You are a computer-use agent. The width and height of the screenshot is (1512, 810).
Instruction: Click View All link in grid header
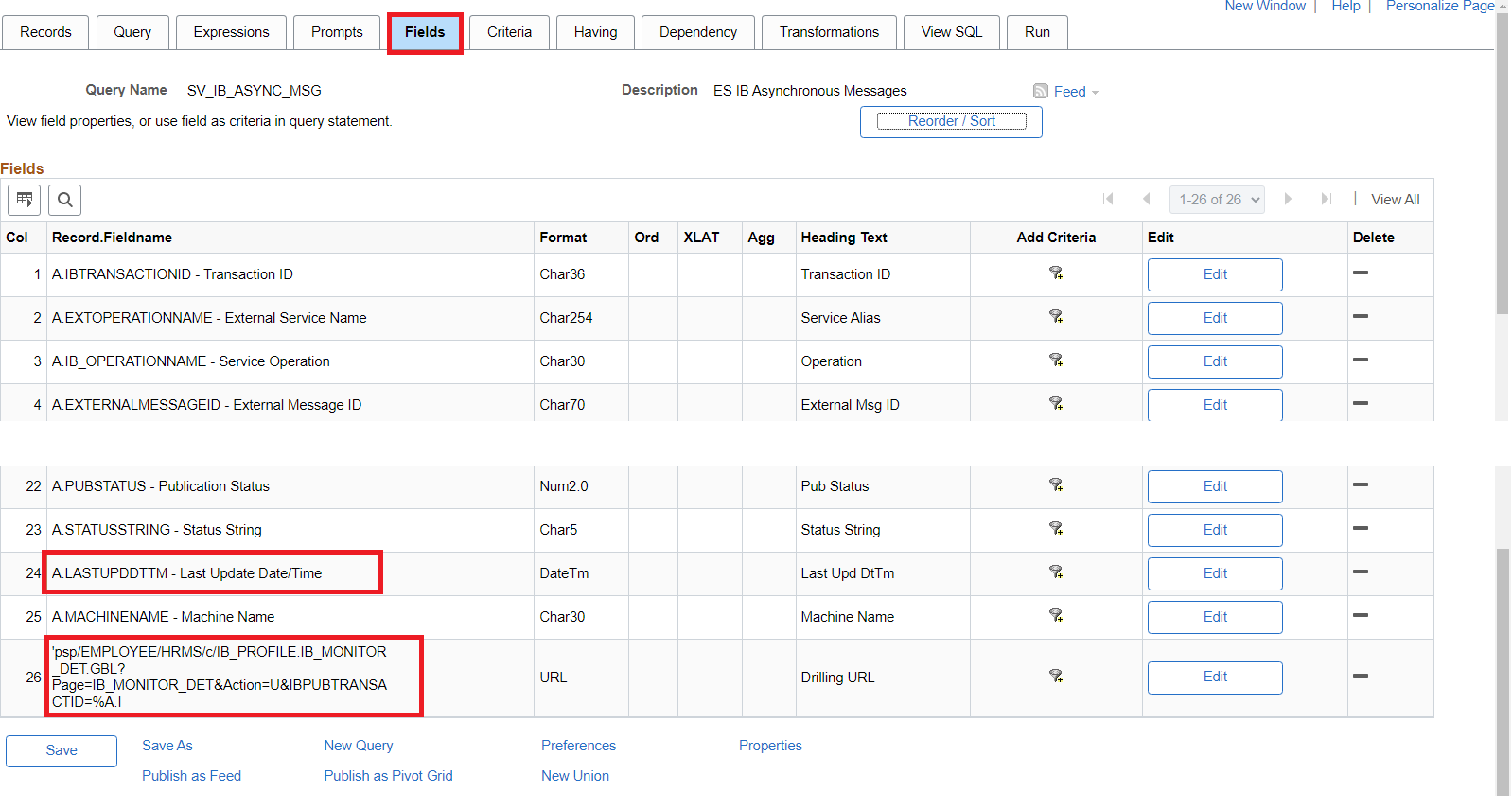1395,200
